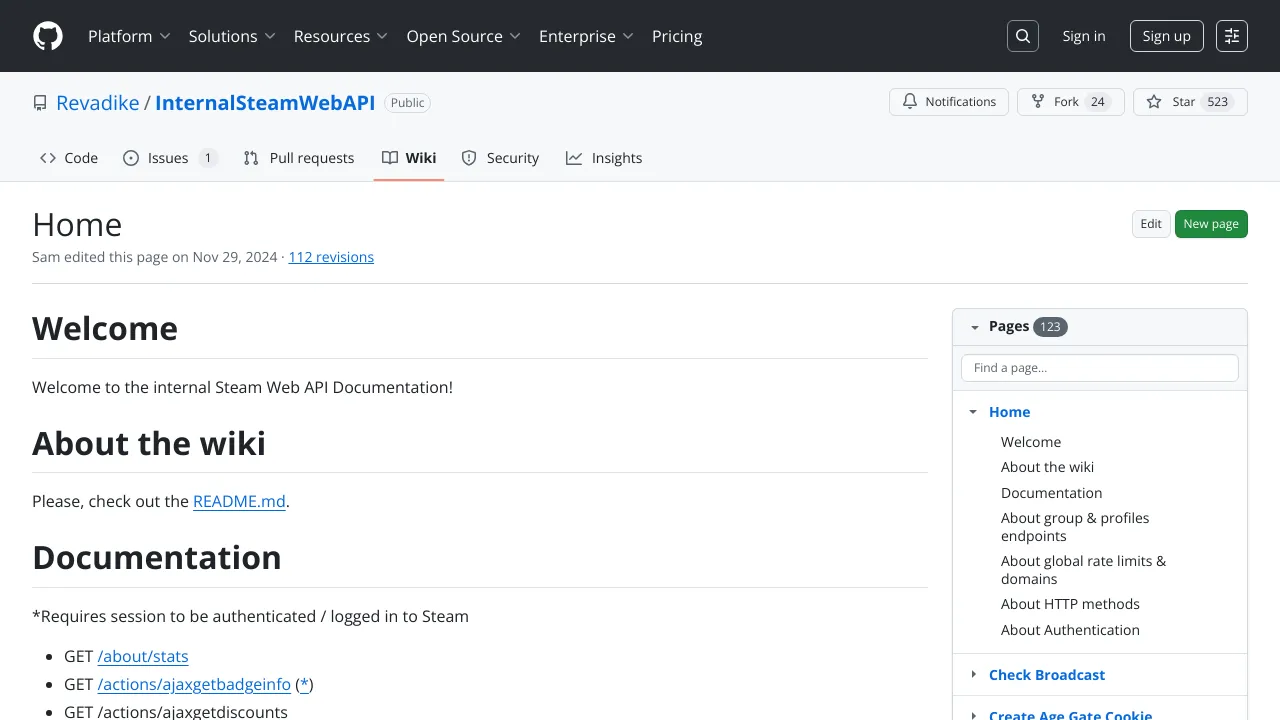Open the command palette icon button
This screenshot has width=1280, height=720.
click(1232, 36)
